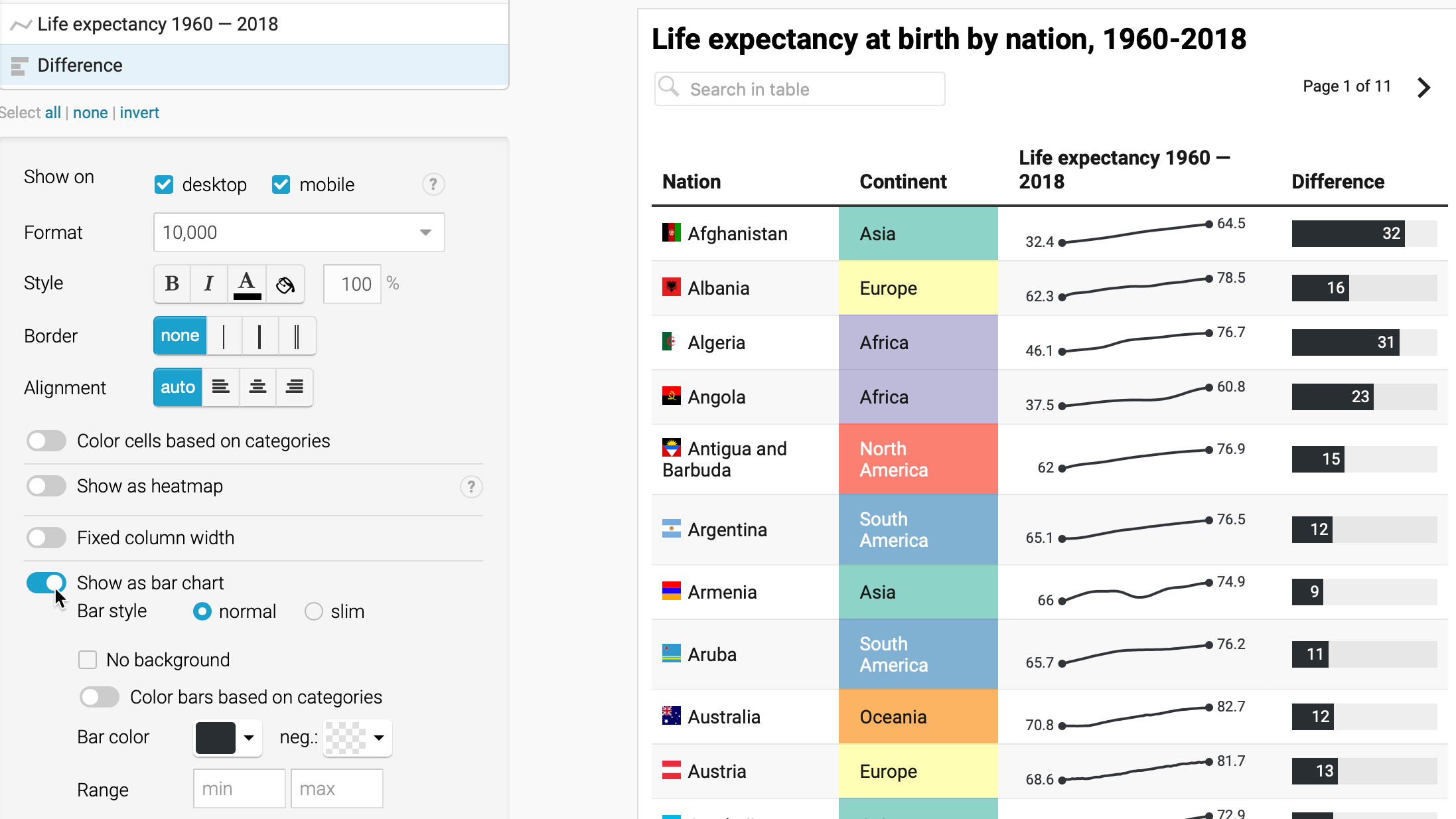Toggle bold text style
1456x819 pixels.
(x=173, y=284)
